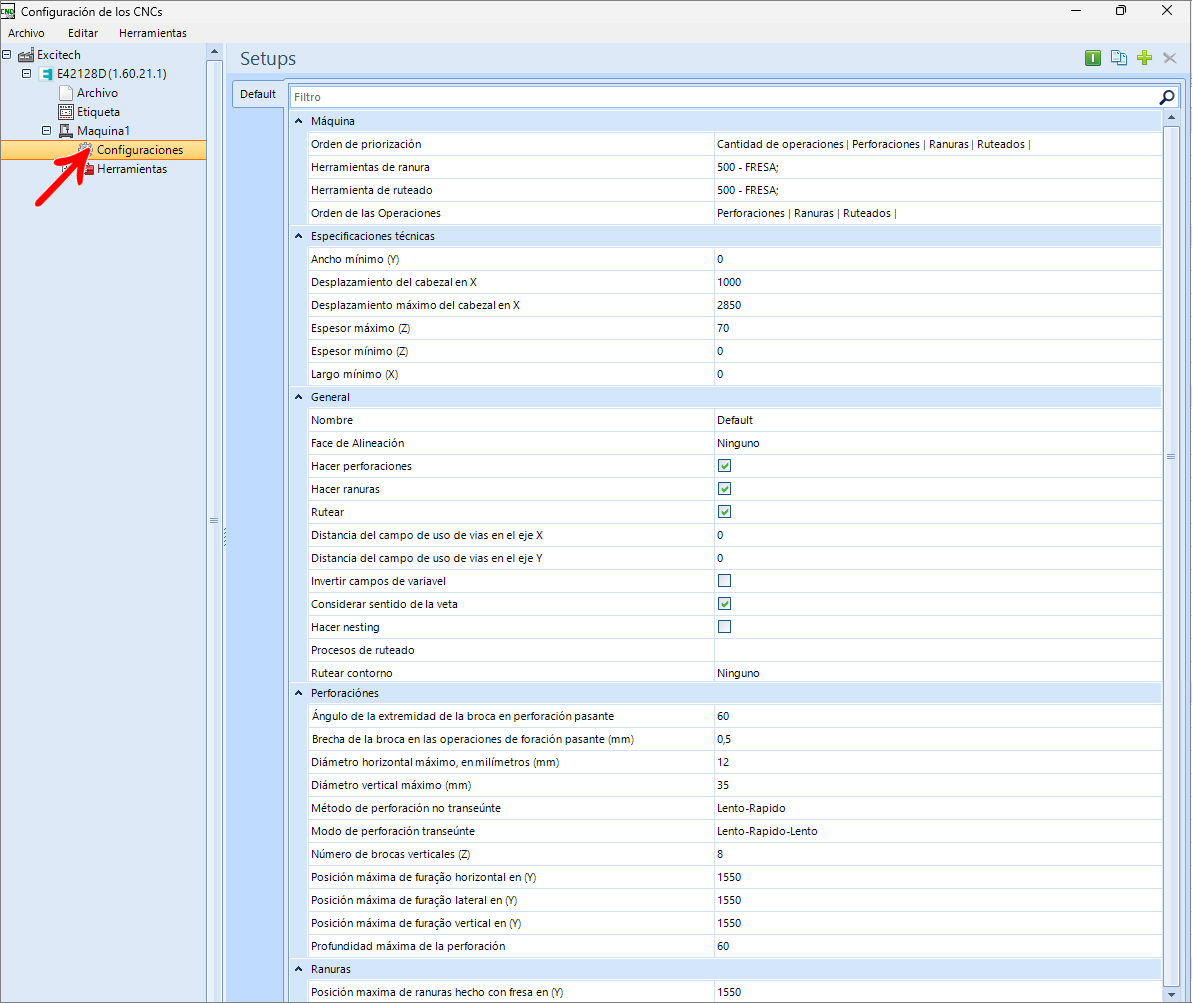Select the Default setup tab
This screenshot has width=1193, height=1004.
[258, 94]
